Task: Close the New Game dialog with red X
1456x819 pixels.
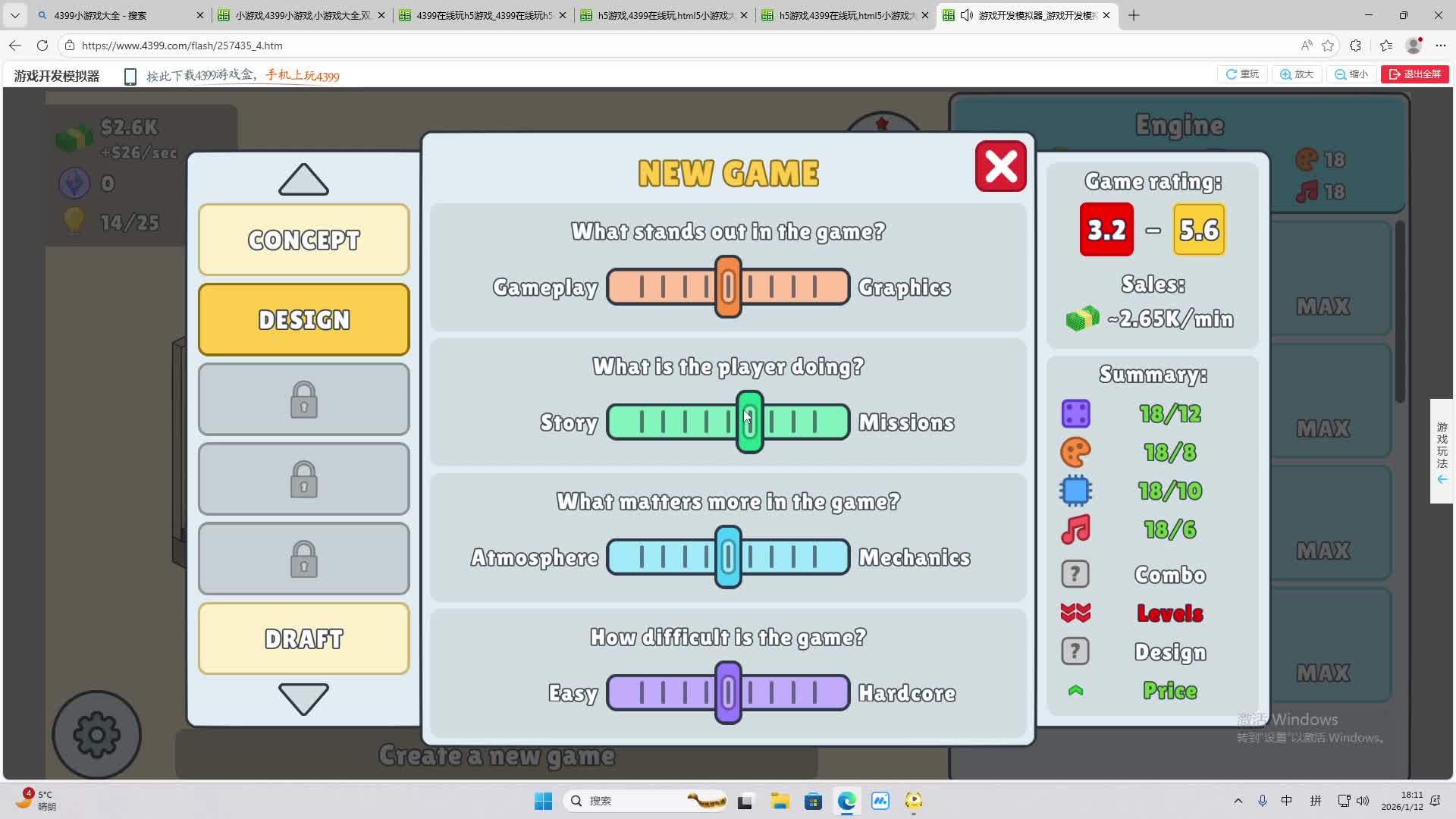Action: pyautogui.click(x=1000, y=166)
